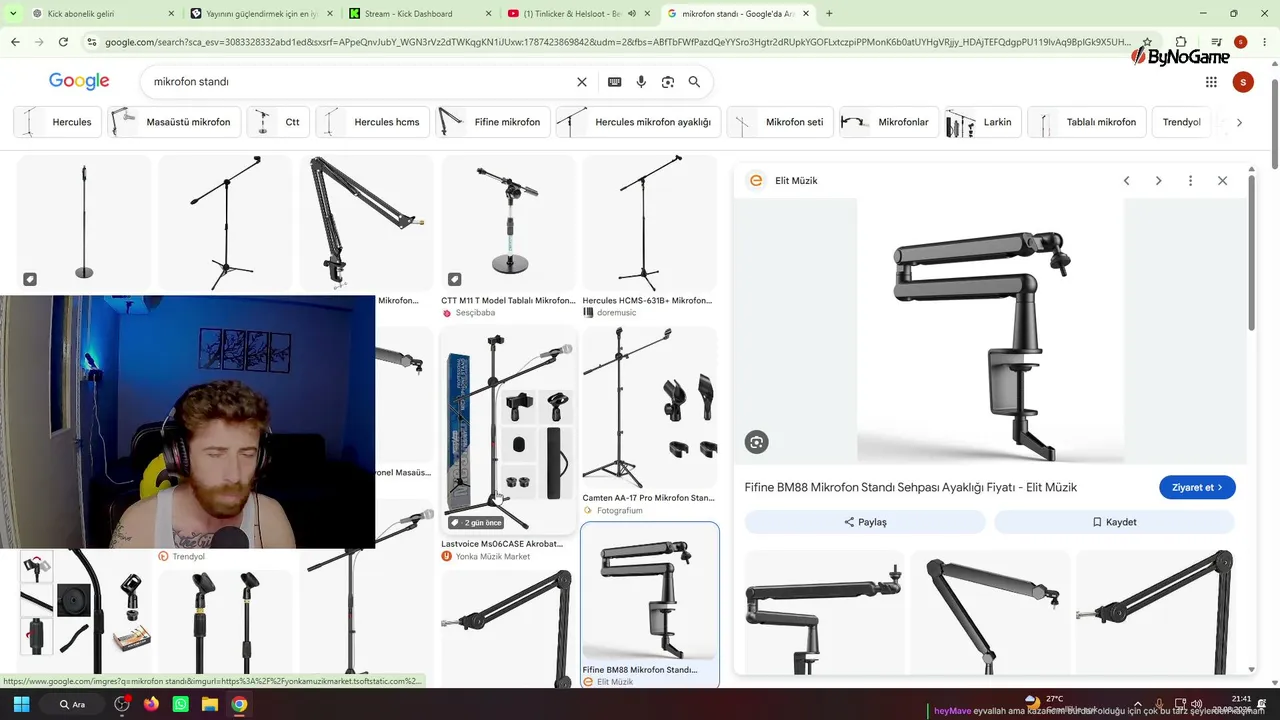Focus the browser address bar URL
The width and height of the screenshot is (1280, 720).
(618, 42)
